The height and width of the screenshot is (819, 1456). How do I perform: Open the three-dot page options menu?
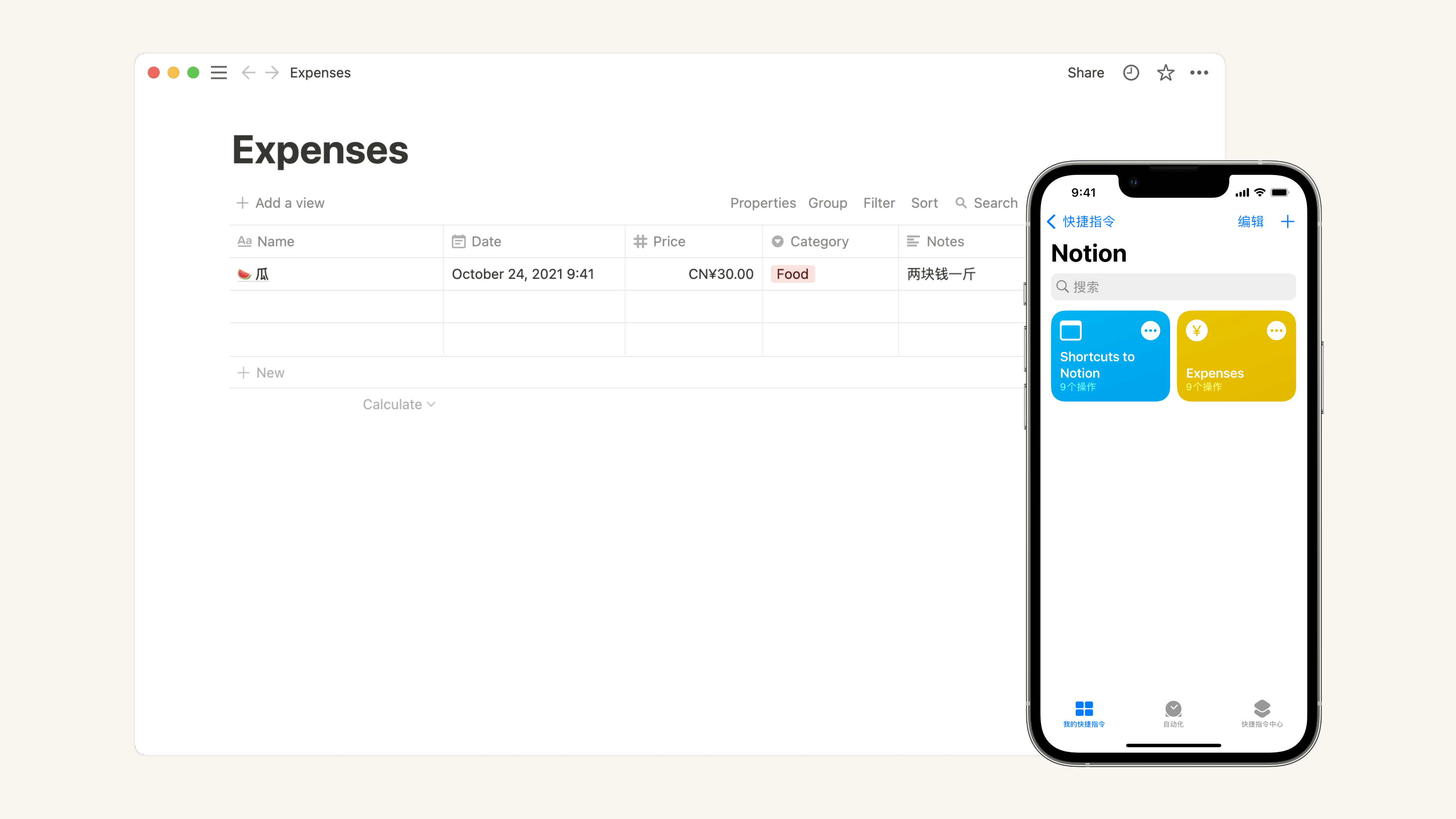(1199, 73)
